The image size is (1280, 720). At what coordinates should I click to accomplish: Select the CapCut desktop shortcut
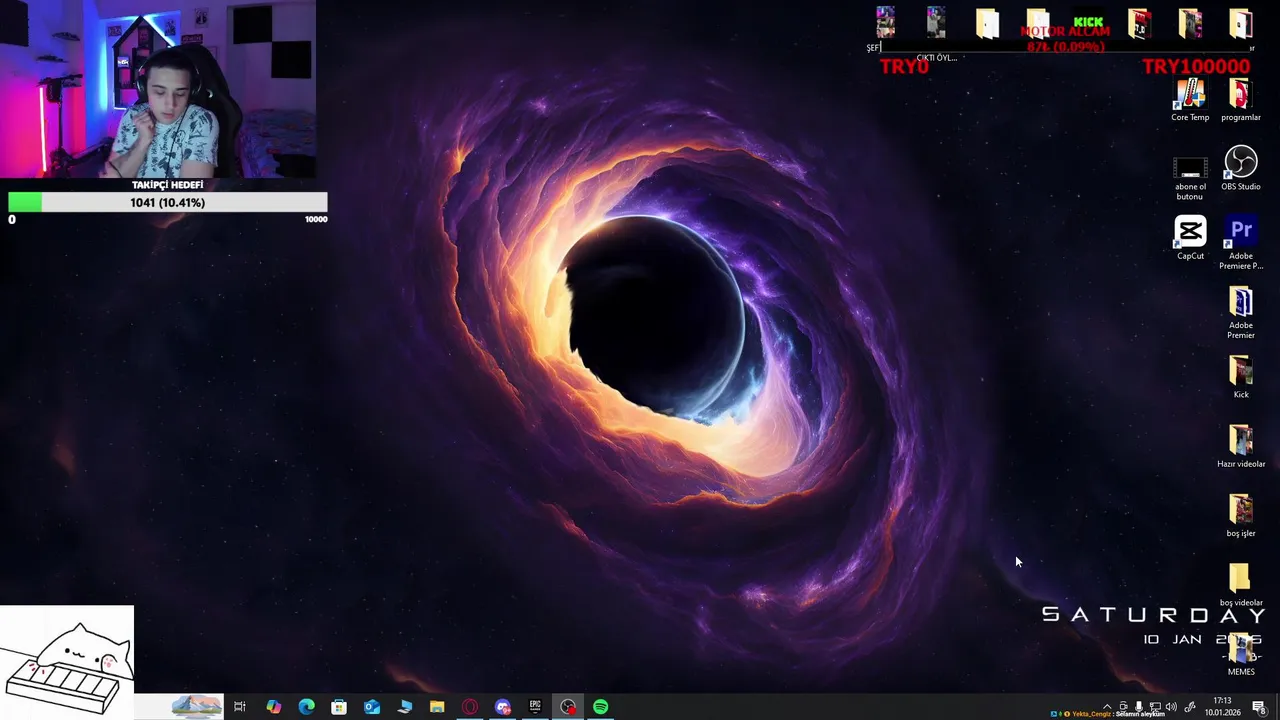coord(1190,238)
